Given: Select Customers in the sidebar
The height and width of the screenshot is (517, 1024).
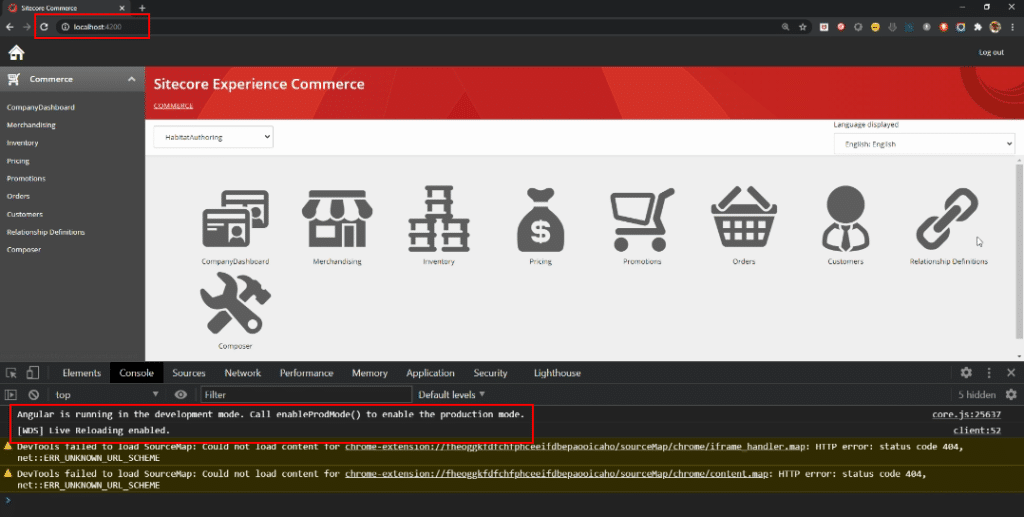Looking at the screenshot, I should click(x=25, y=214).
